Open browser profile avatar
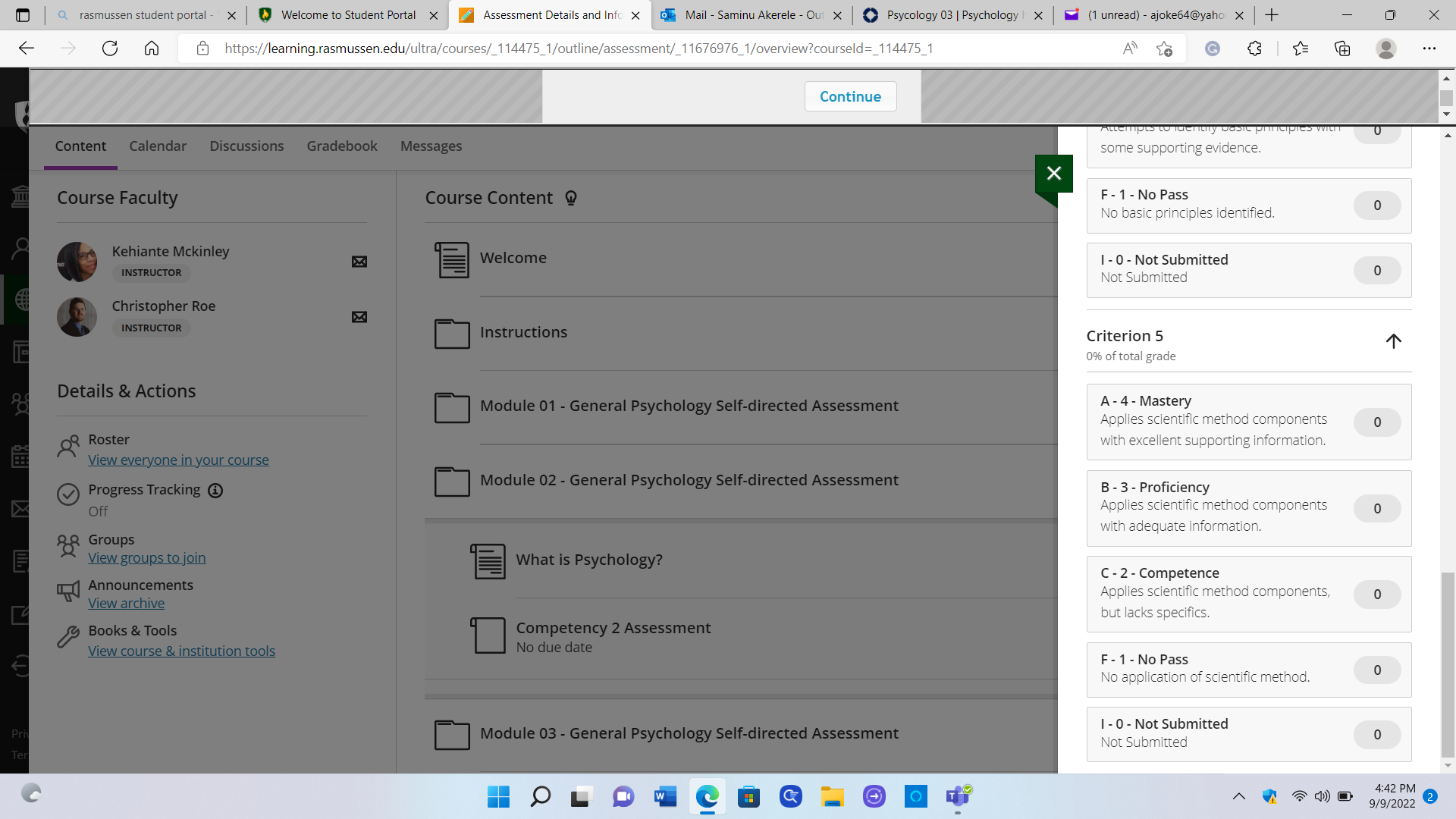1456x819 pixels. point(1386,49)
